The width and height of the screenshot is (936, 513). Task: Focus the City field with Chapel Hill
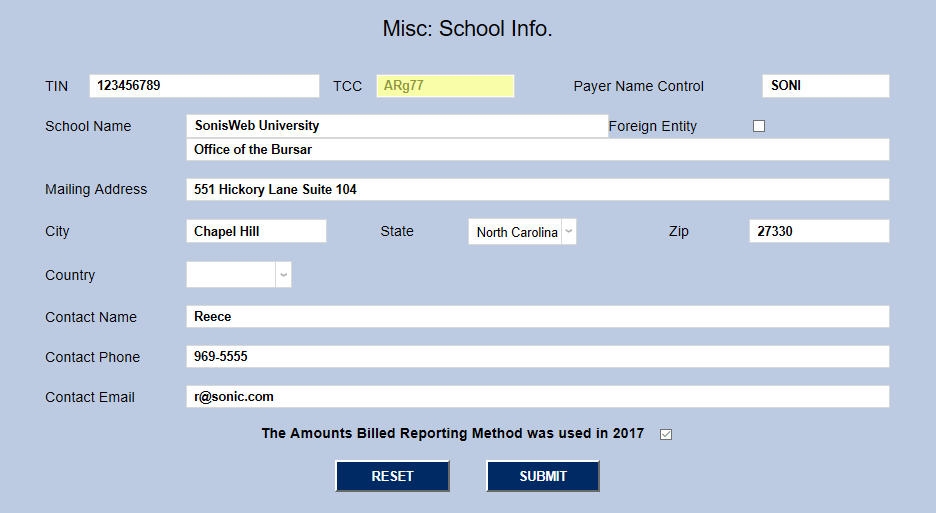256,231
